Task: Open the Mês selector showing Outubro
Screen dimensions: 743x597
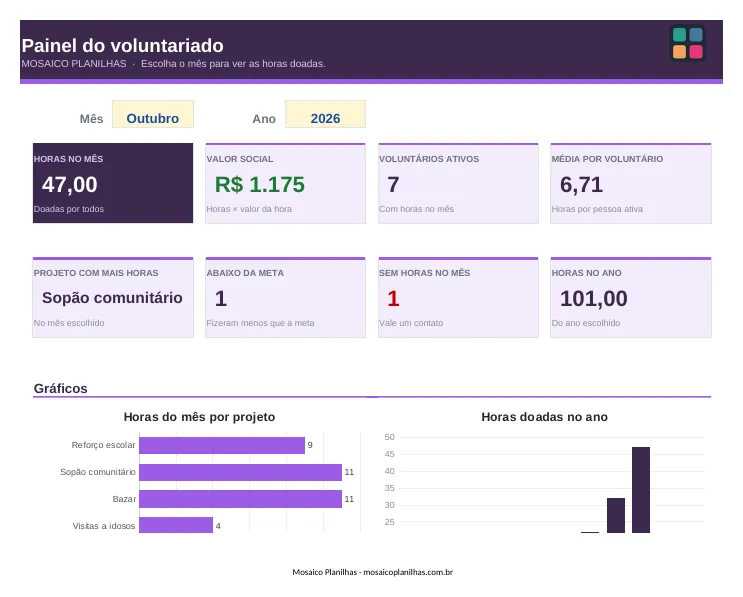Action: (153, 114)
